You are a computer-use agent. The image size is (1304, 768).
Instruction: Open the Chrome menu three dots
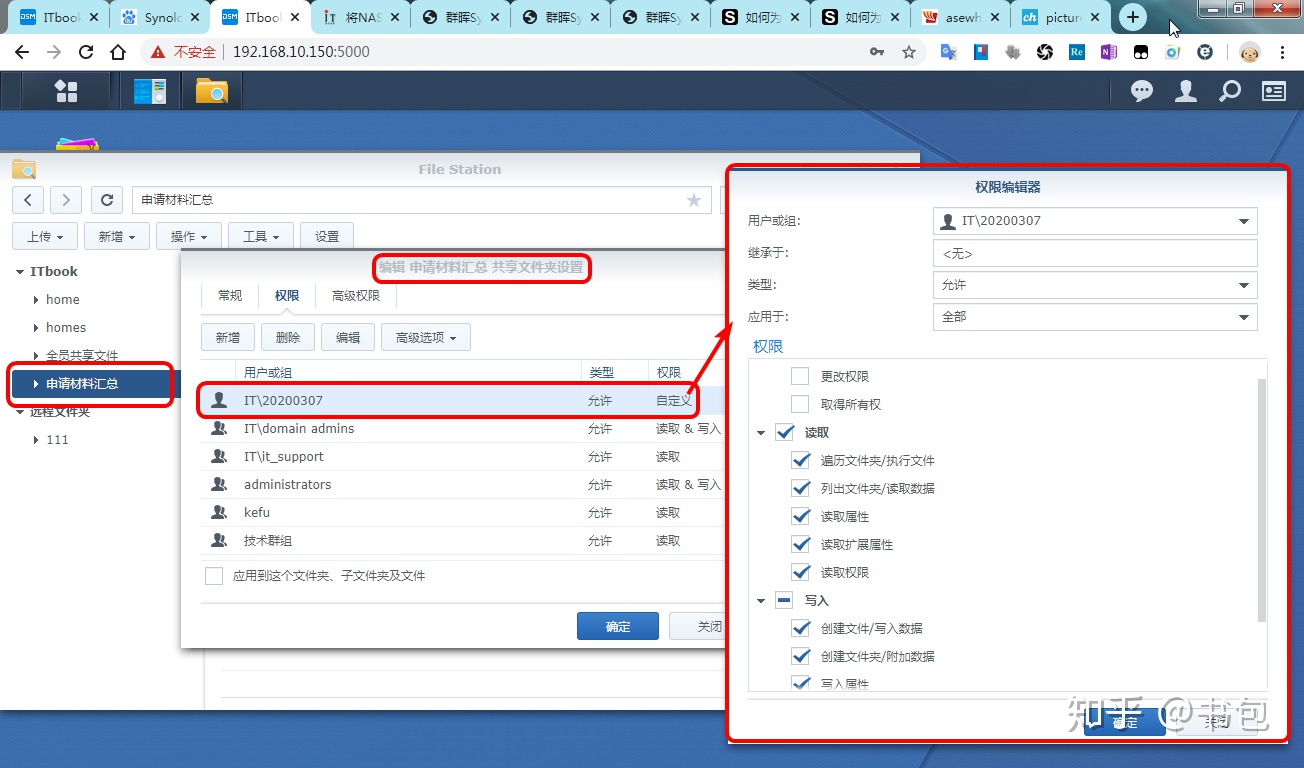tap(1283, 52)
